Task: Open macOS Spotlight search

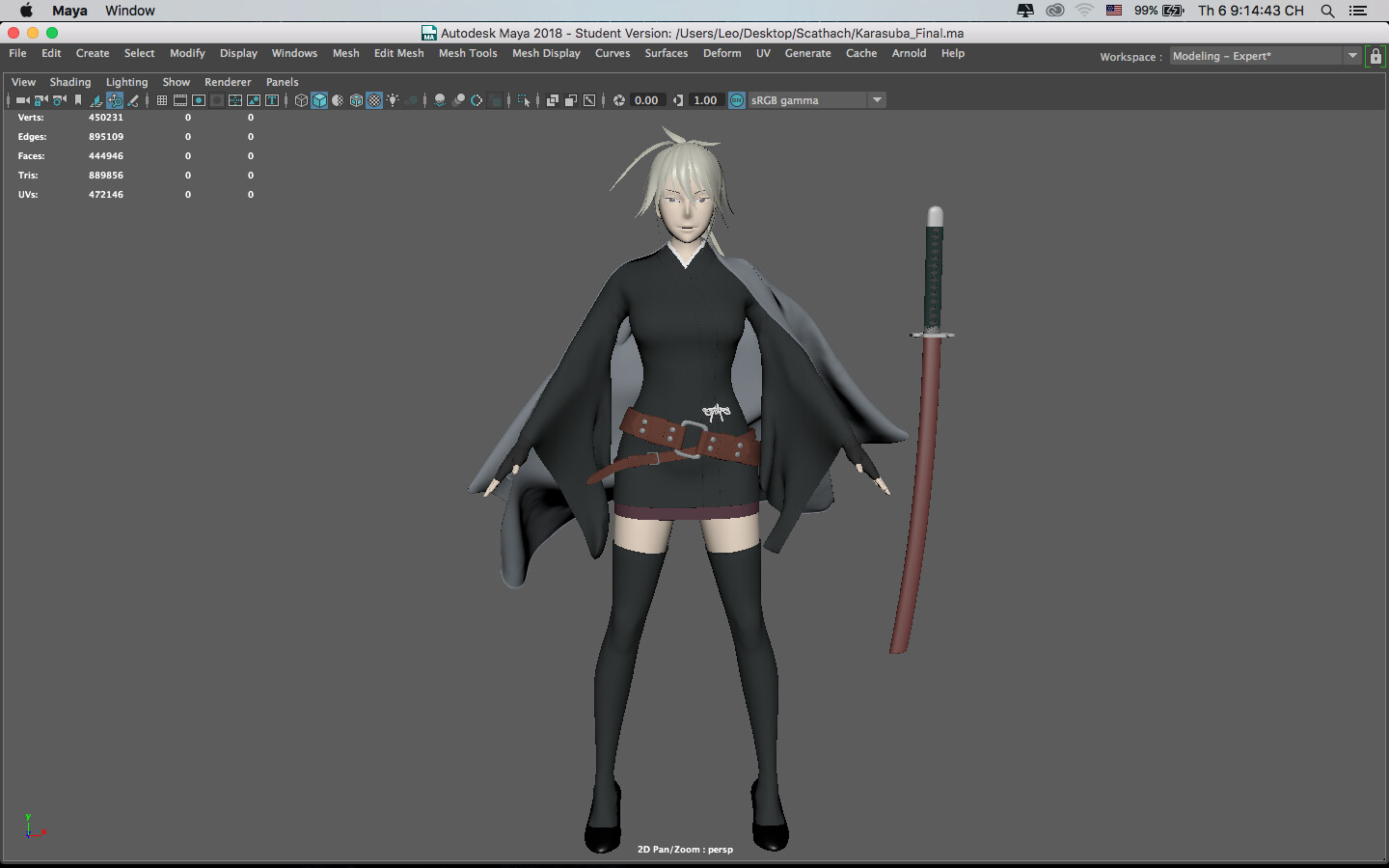Action: pos(1327,11)
